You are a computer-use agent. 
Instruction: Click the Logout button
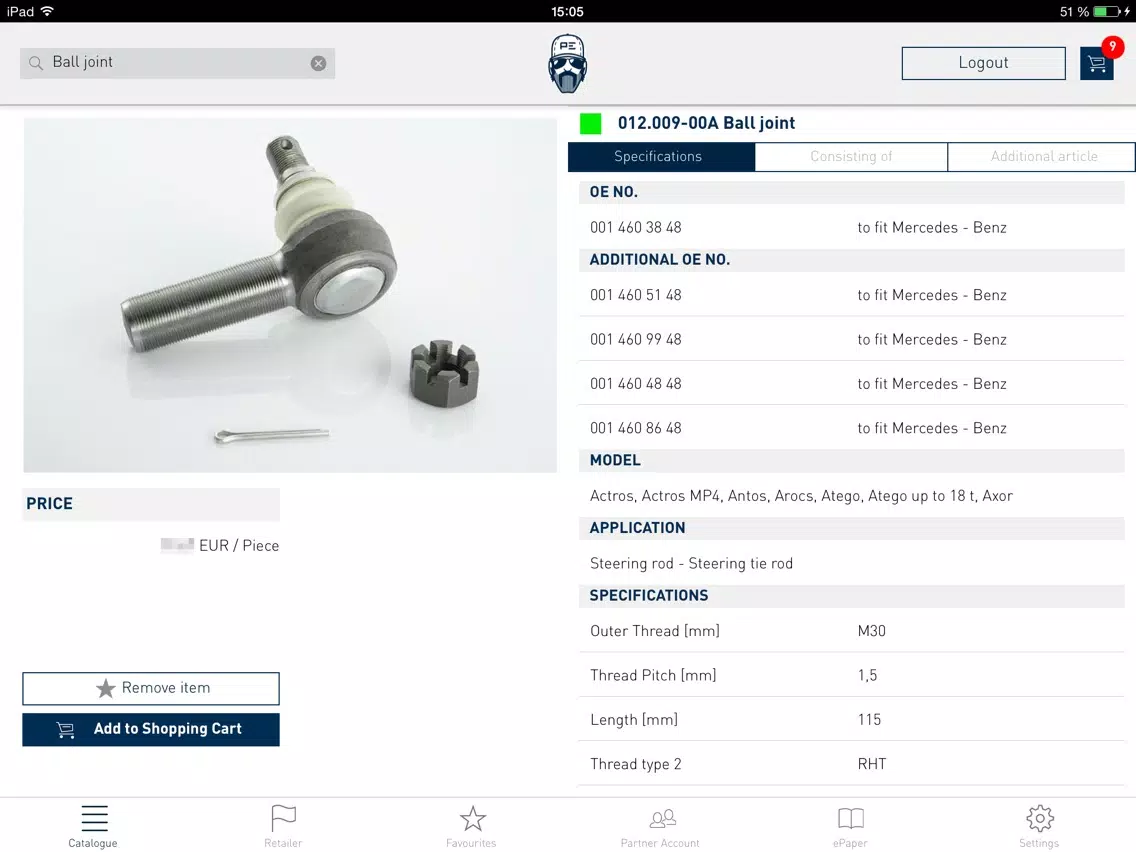[983, 63]
